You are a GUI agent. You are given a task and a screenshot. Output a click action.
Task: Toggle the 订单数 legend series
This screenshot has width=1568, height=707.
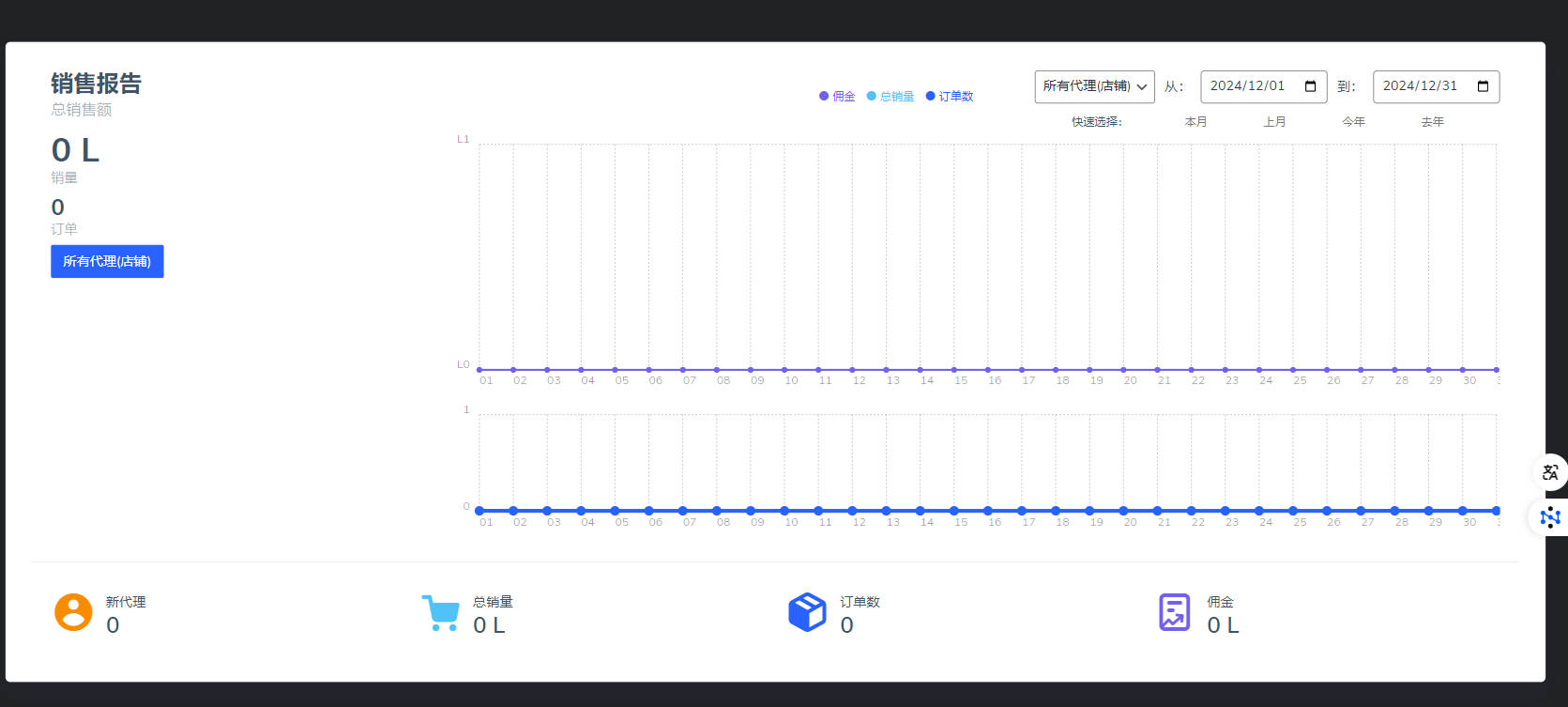click(x=950, y=96)
